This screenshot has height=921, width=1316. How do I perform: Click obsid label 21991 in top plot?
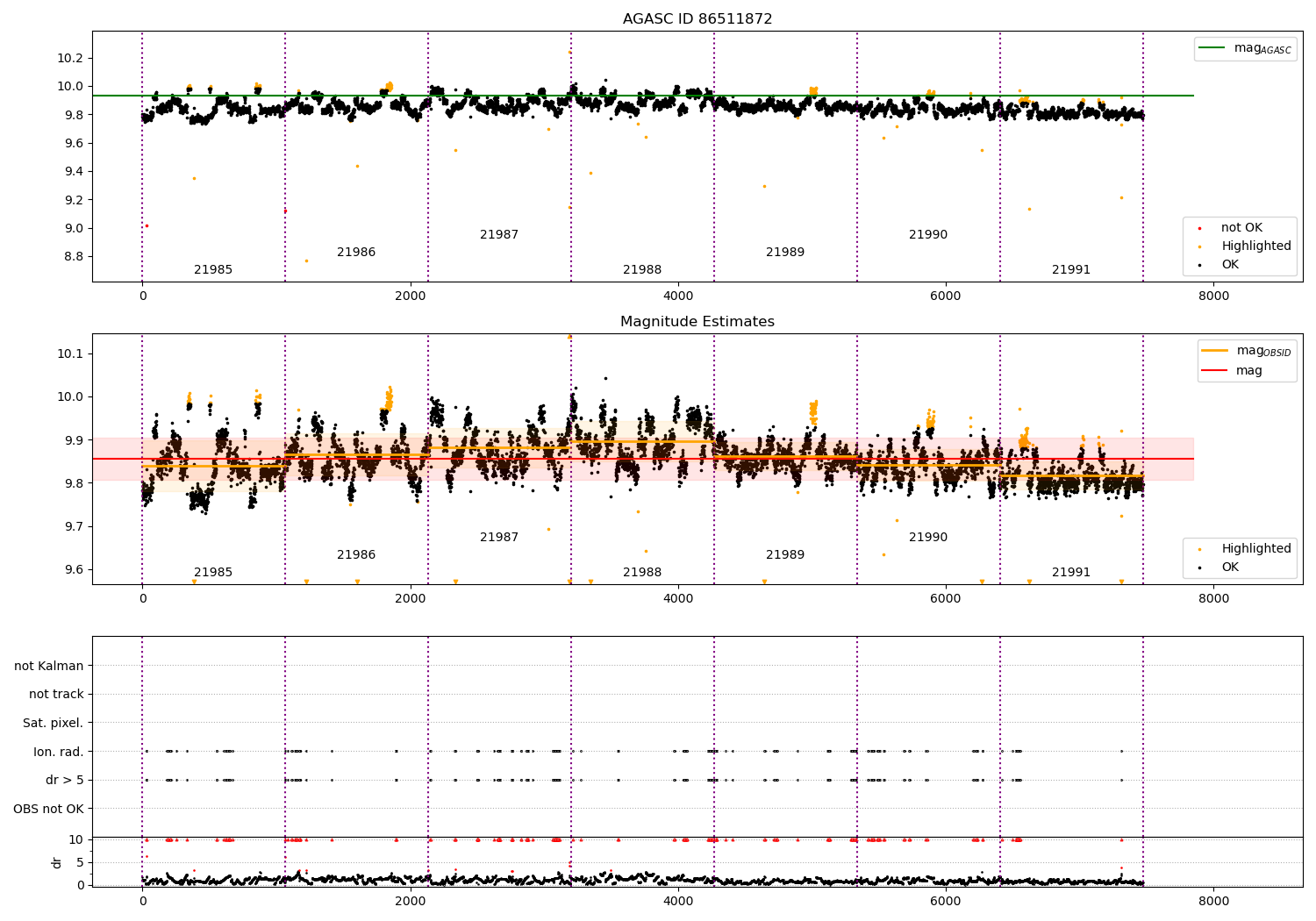coord(1071,270)
